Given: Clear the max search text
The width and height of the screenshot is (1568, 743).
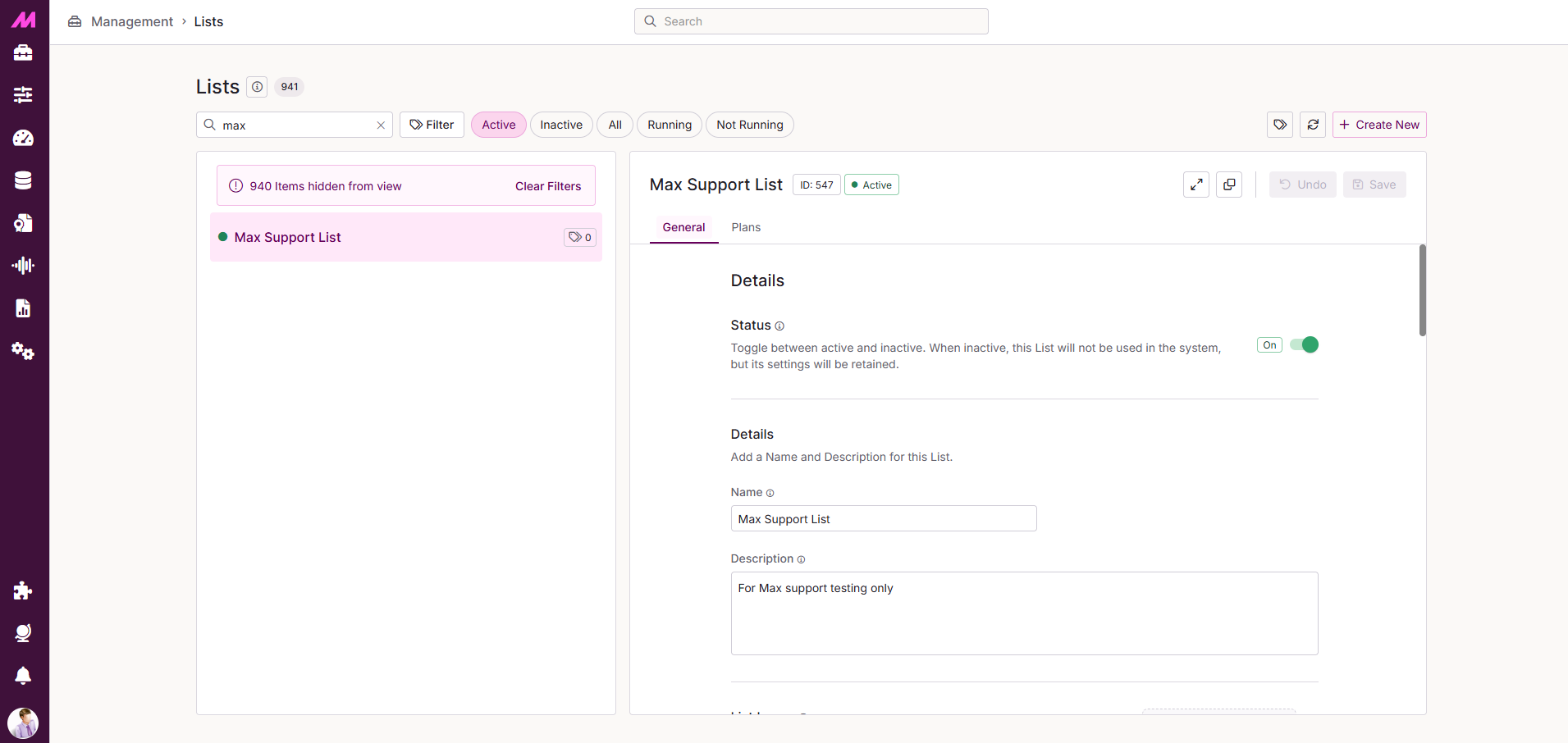Looking at the screenshot, I should coord(381,125).
